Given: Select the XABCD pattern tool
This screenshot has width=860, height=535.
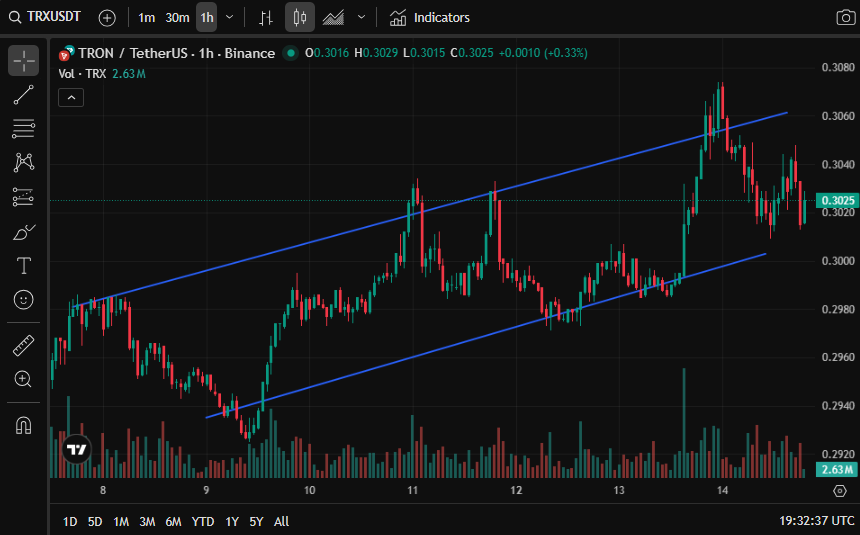Looking at the screenshot, I should 24,162.
